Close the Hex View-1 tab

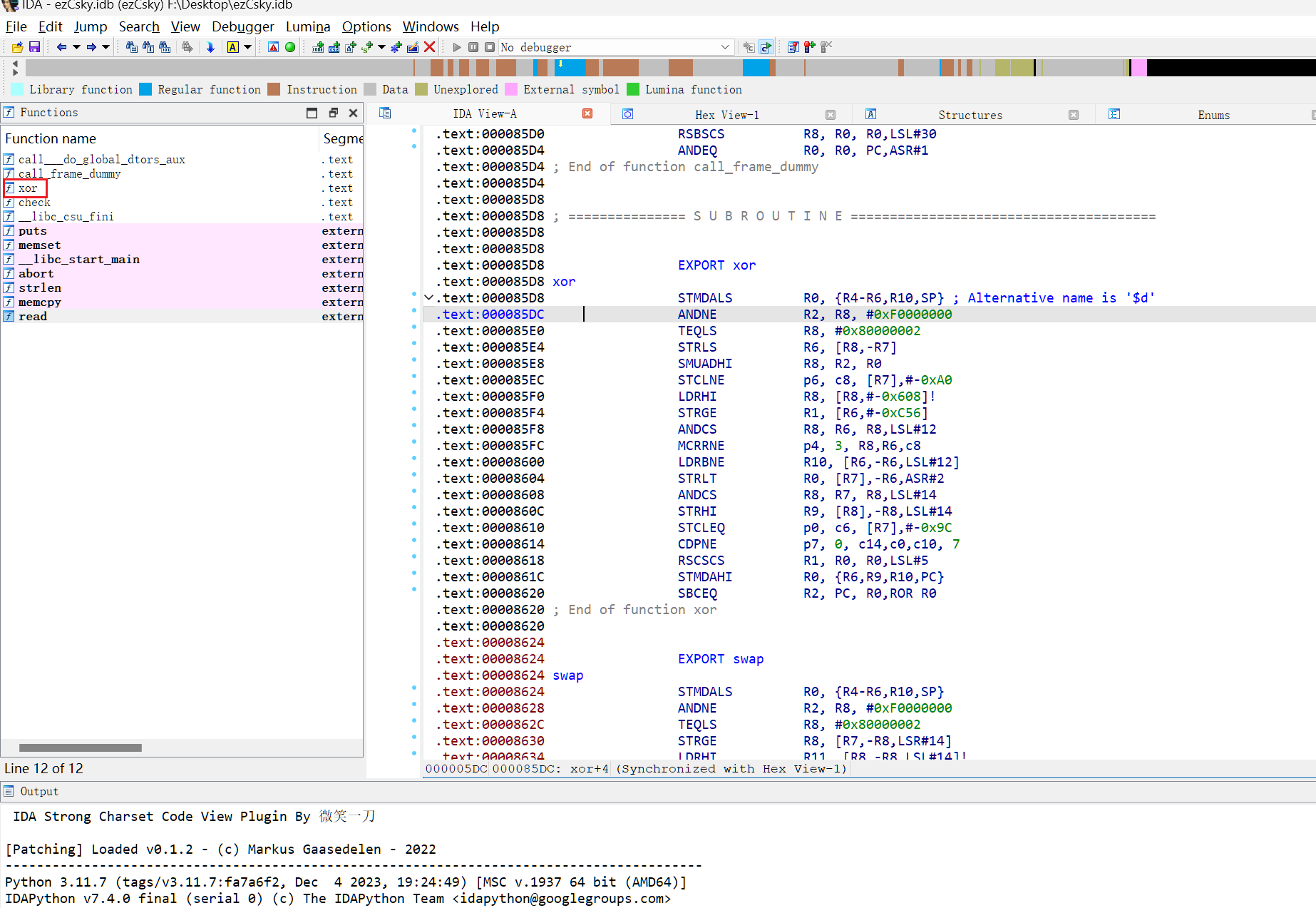pyautogui.click(x=831, y=115)
